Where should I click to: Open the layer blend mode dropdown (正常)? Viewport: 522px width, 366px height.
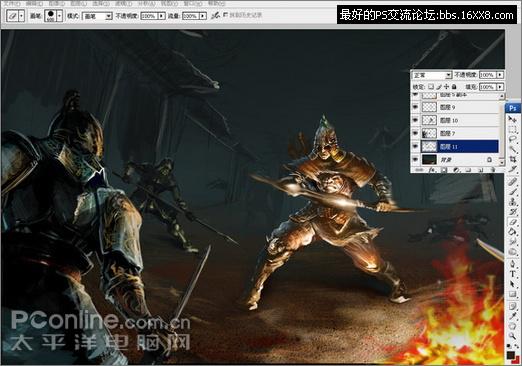(x=432, y=75)
